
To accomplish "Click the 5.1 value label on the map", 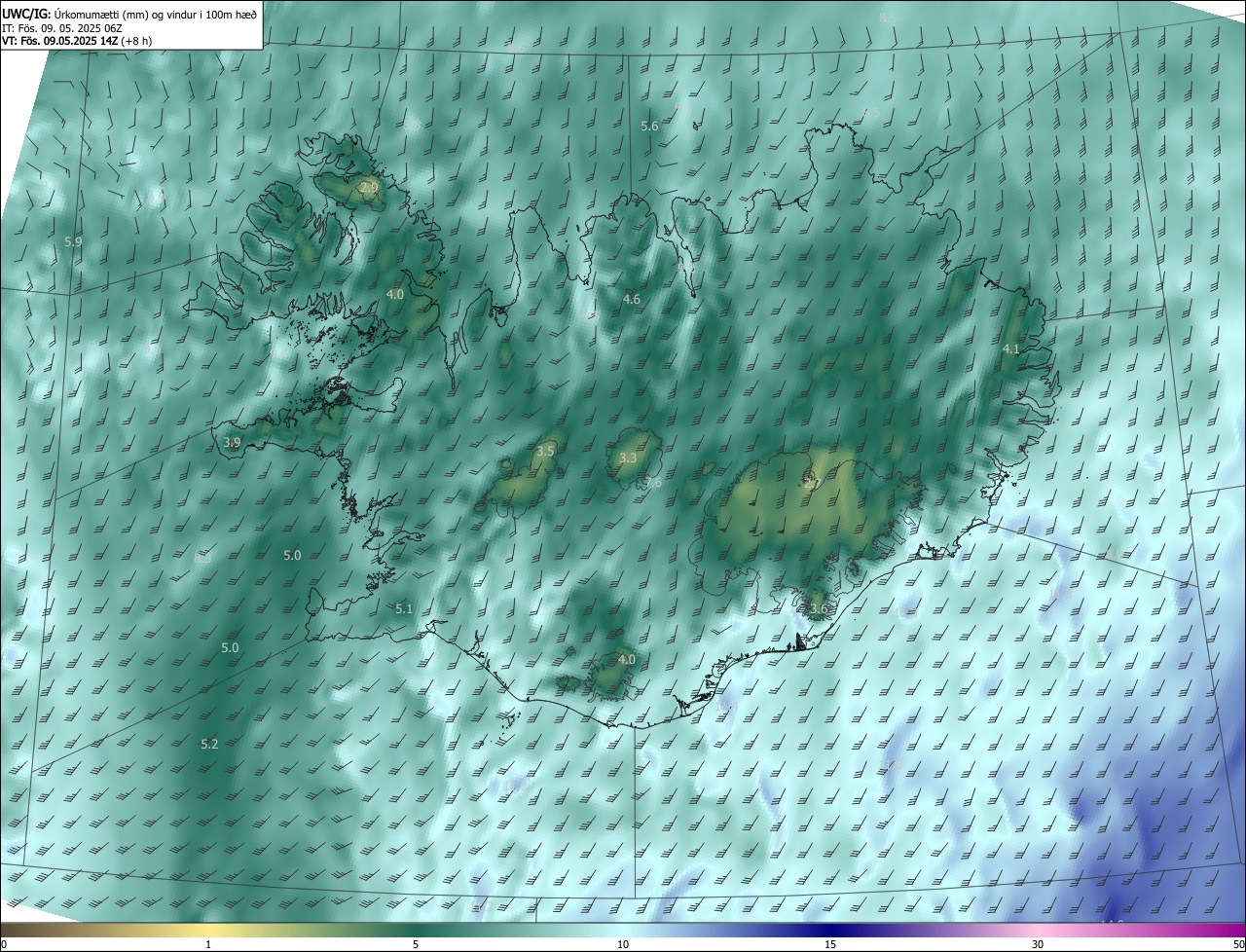I will 404,609.
